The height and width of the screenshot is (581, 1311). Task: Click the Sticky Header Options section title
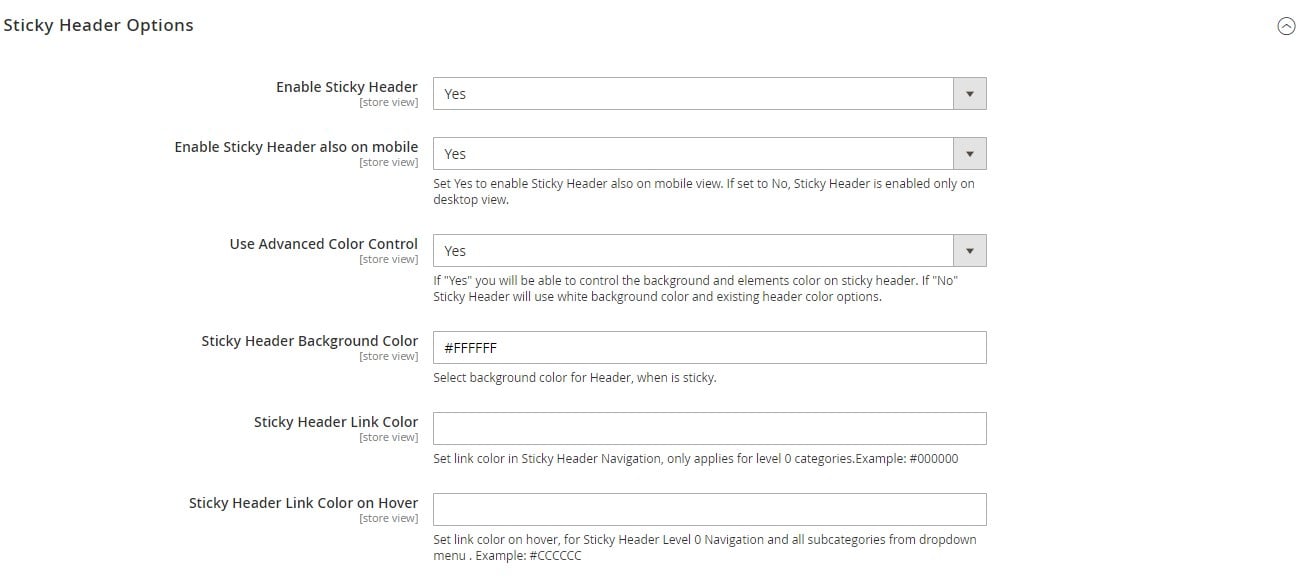98,26
